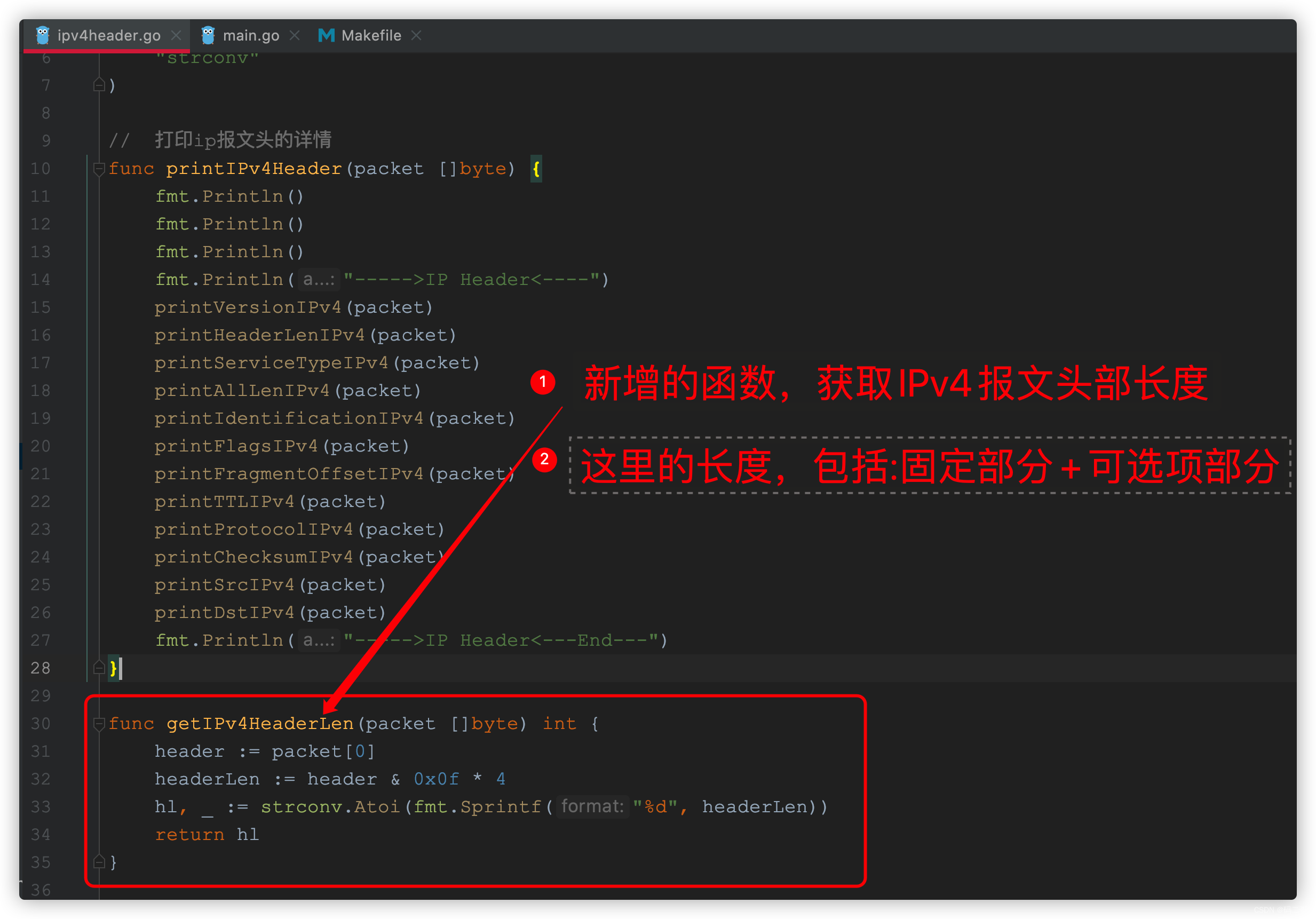The width and height of the screenshot is (1316, 919).
Task: Click line number 20 in the gutter
Action: (x=41, y=446)
